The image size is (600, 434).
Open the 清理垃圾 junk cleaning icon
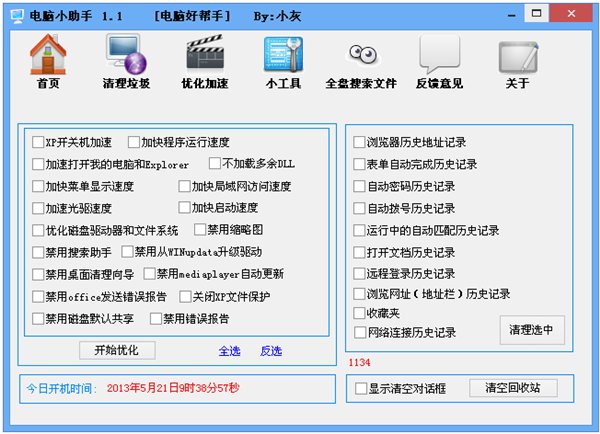126,54
